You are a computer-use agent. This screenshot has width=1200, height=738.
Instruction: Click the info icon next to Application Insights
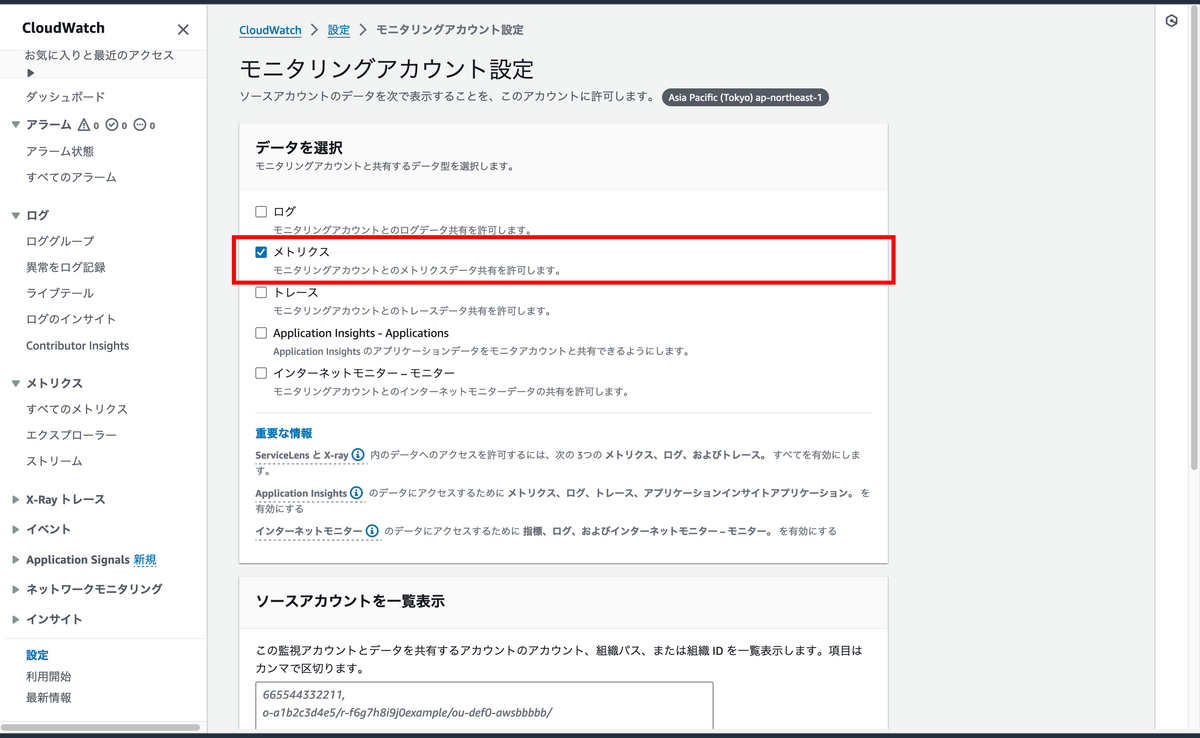[356, 493]
